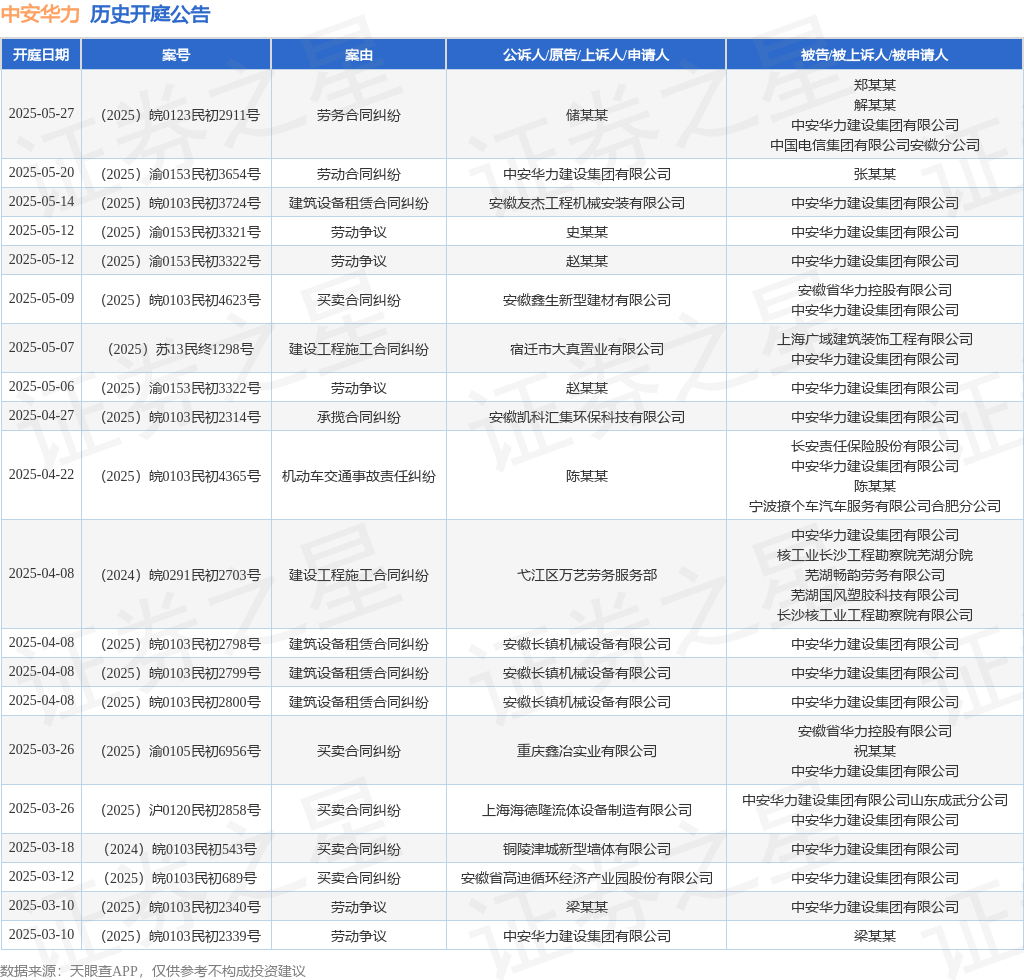Click the 中安华力 title text
This screenshot has height=980, width=1024.
click(40, 14)
